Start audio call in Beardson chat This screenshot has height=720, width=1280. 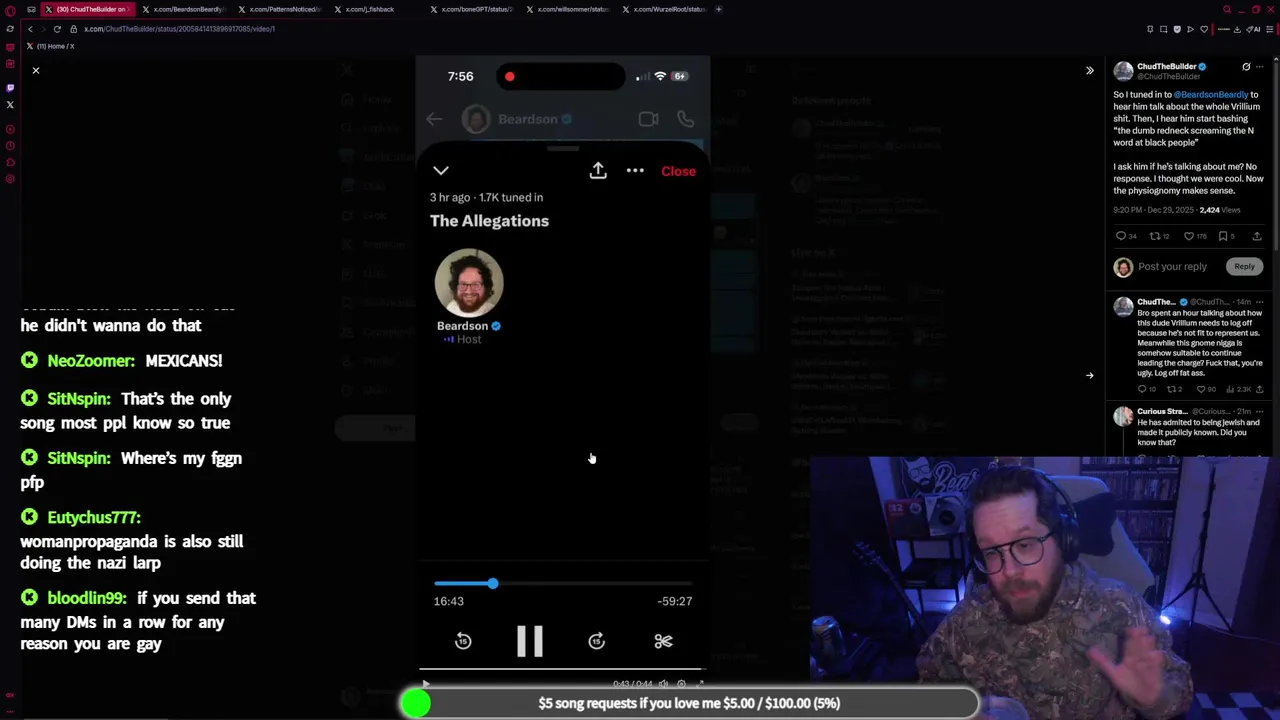click(685, 119)
